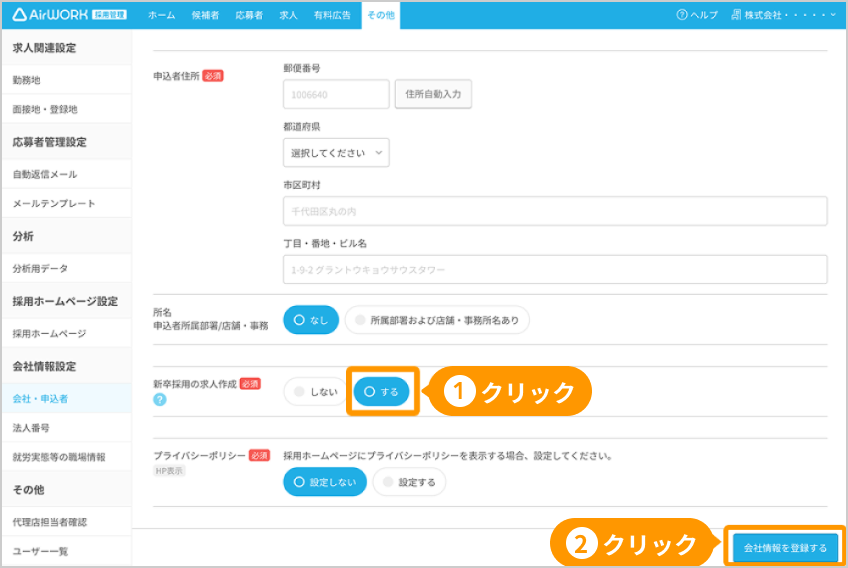The image size is (848, 568).
Task: Choose 設定しない for privacy policy
Action: (325, 482)
